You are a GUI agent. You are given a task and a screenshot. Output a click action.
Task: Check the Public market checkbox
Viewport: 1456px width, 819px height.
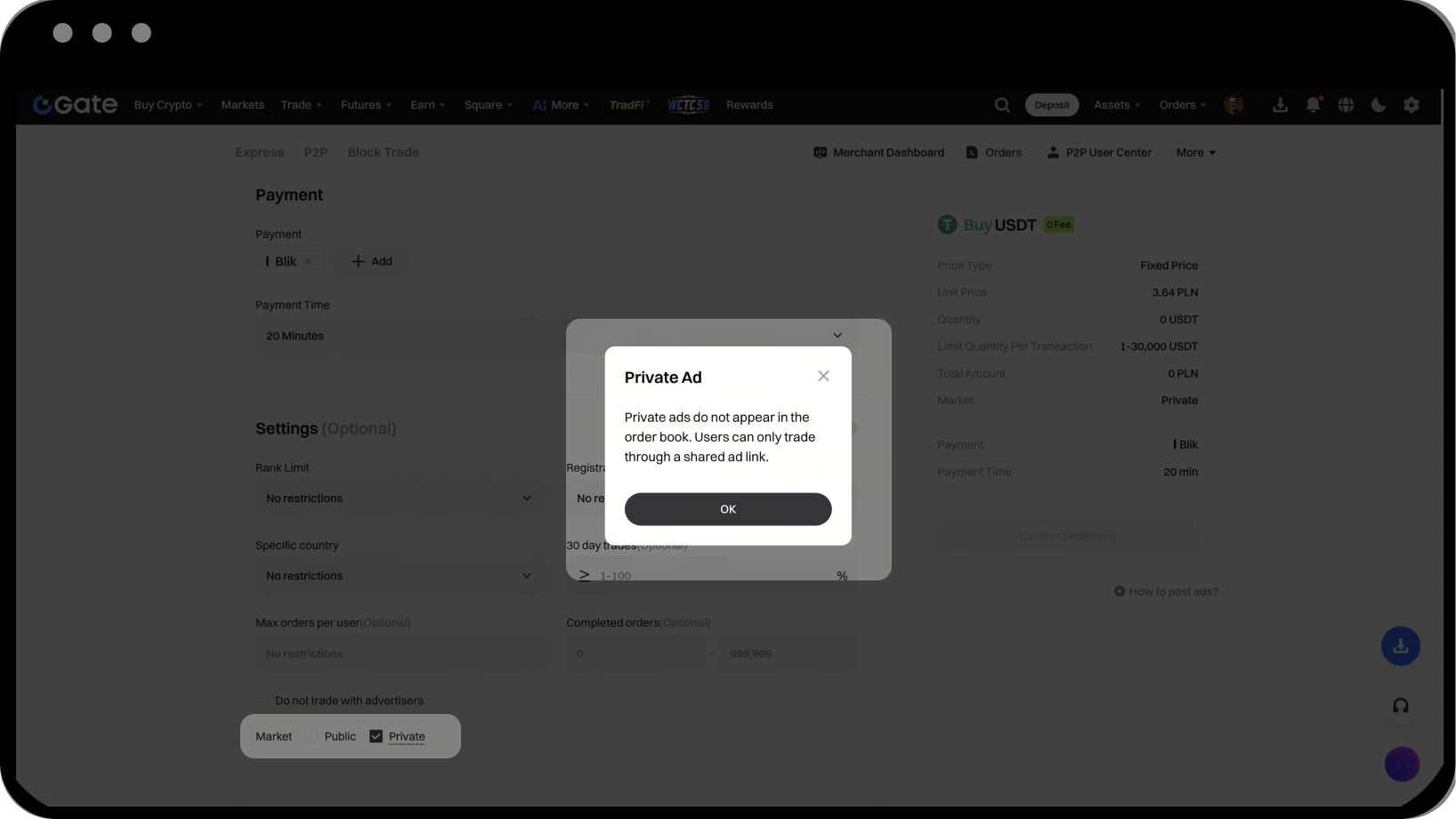(311, 737)
